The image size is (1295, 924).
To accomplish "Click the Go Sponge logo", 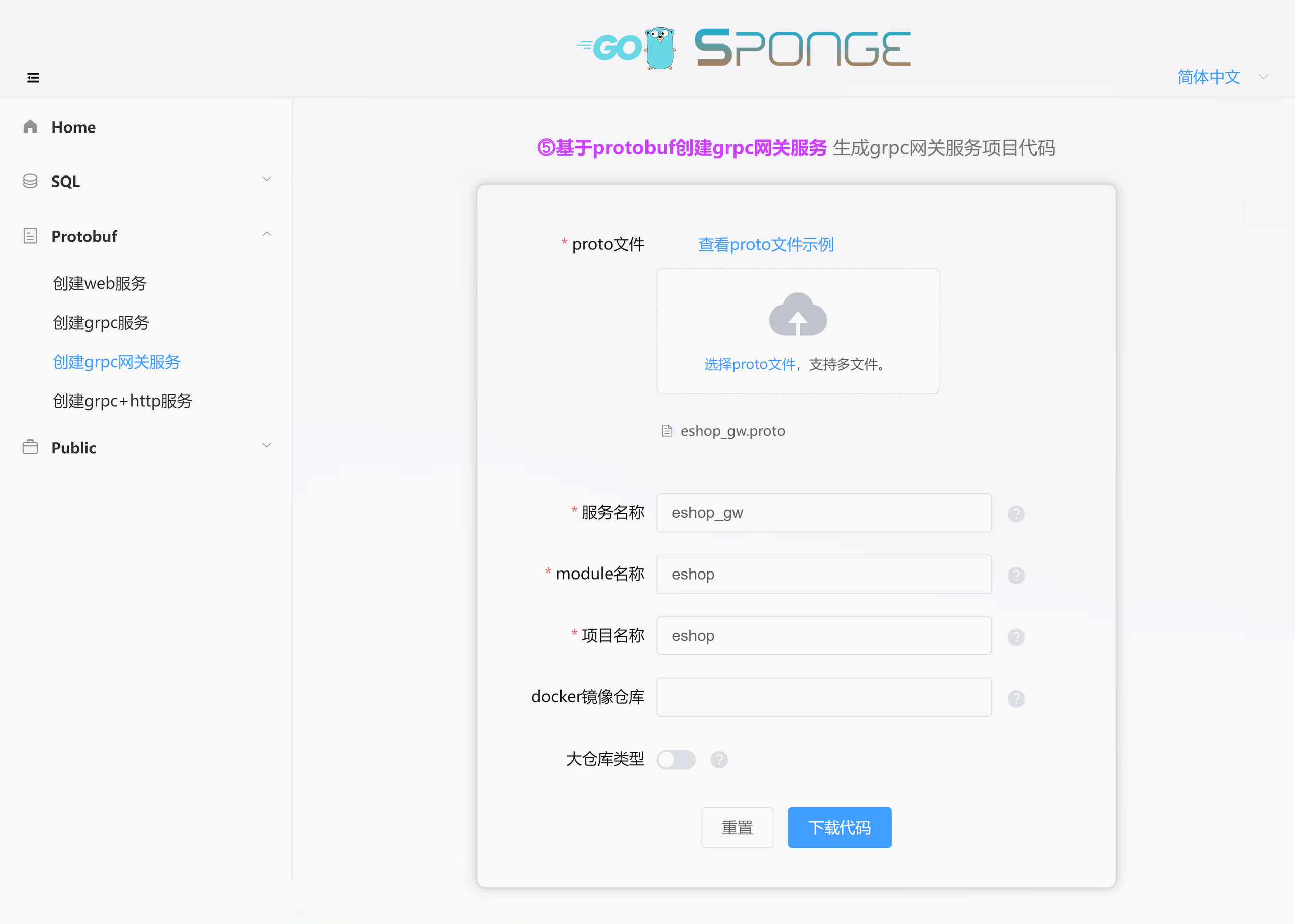I will (x=743, y=49).
